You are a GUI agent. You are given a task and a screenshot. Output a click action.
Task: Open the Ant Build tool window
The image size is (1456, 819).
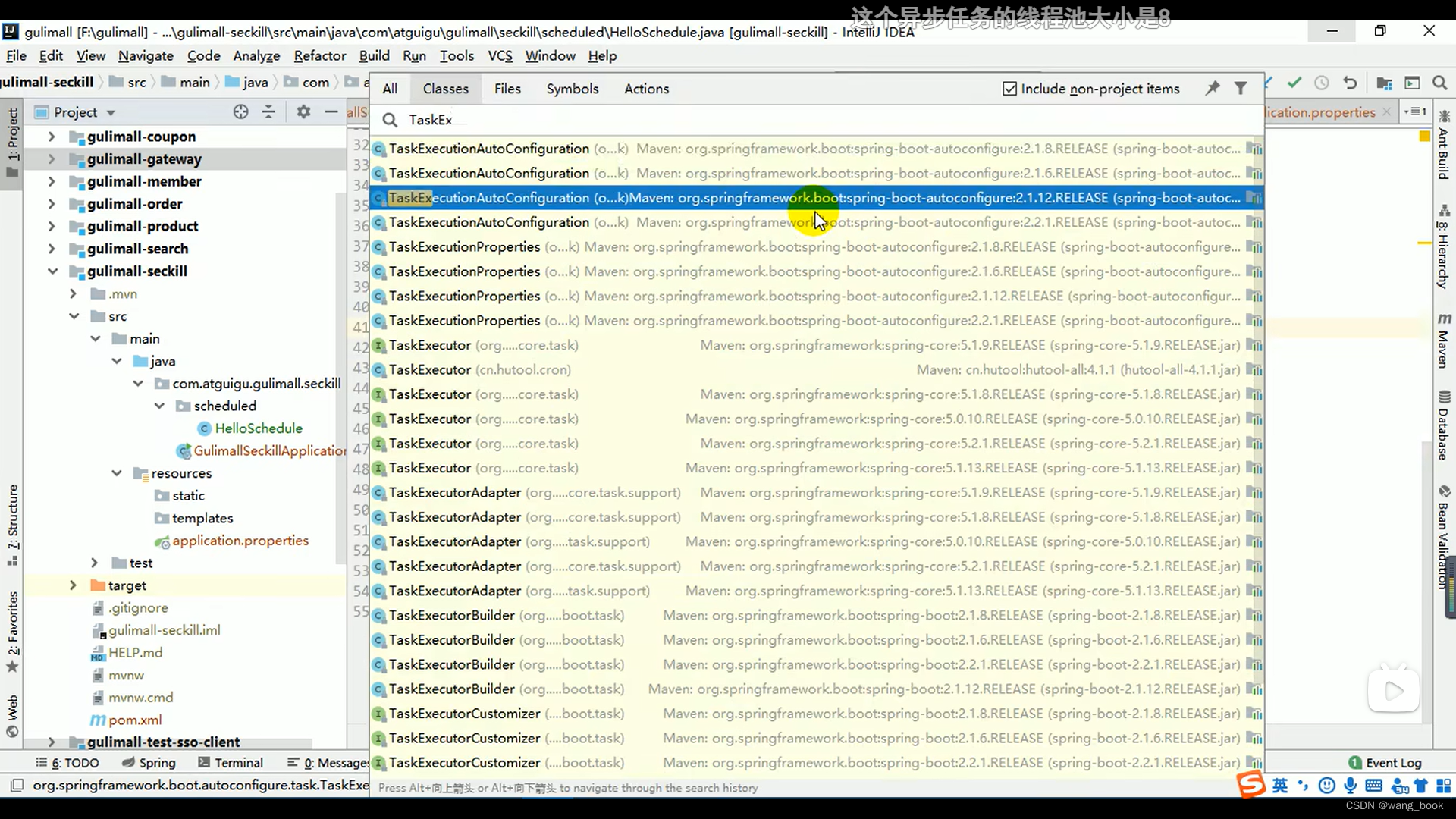tap(1443, 146)
